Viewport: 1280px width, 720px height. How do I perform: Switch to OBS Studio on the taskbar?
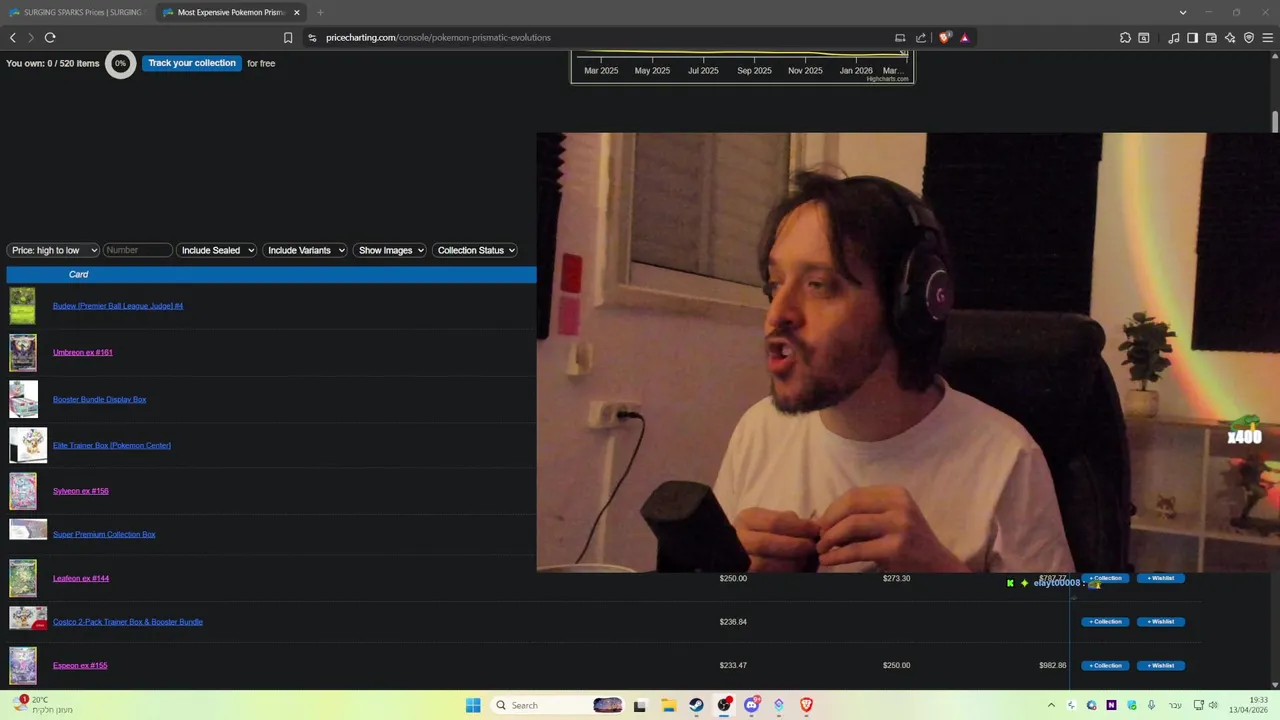click(x=724, y=705)
